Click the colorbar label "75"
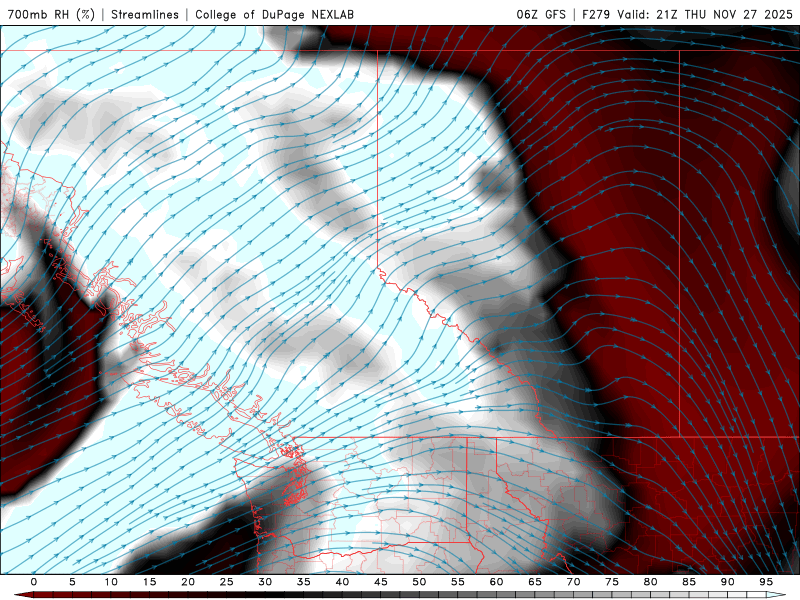800x600 pixels. 611,582
